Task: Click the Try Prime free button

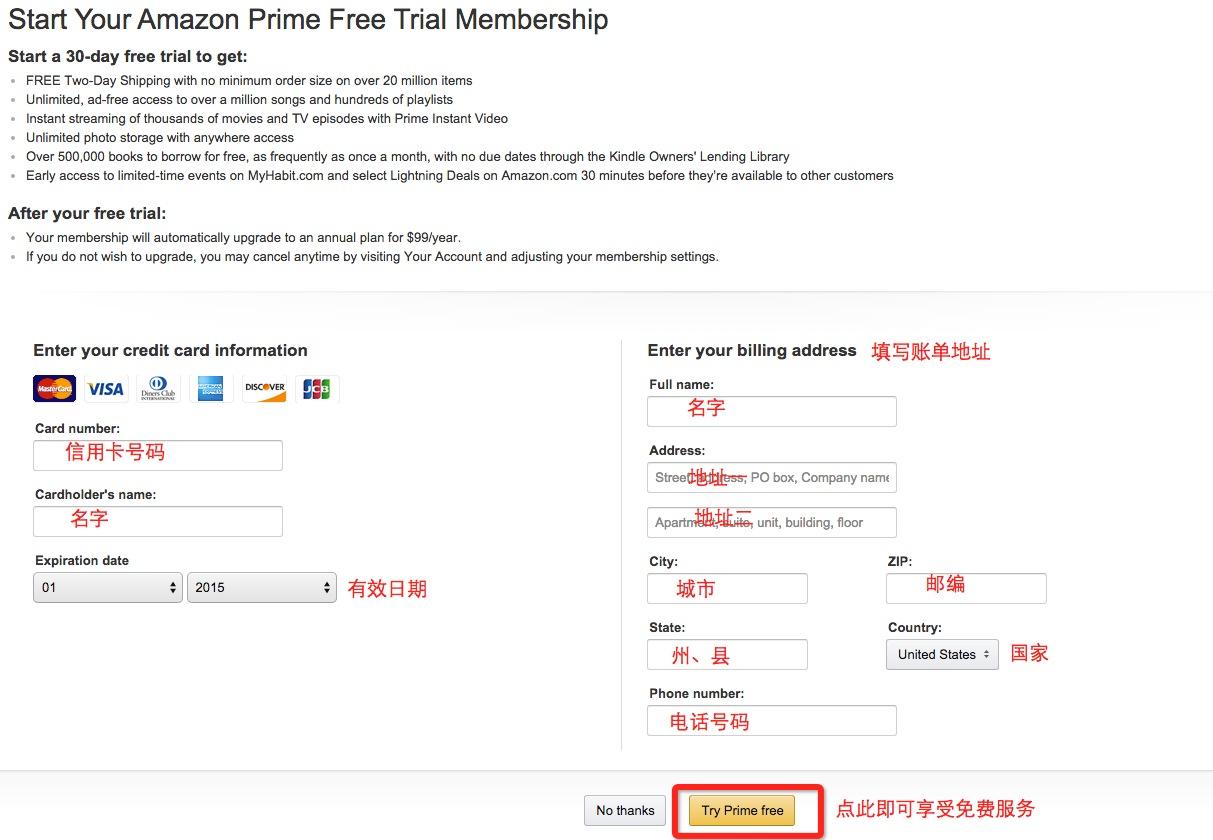Action: [x=742, y=811]
